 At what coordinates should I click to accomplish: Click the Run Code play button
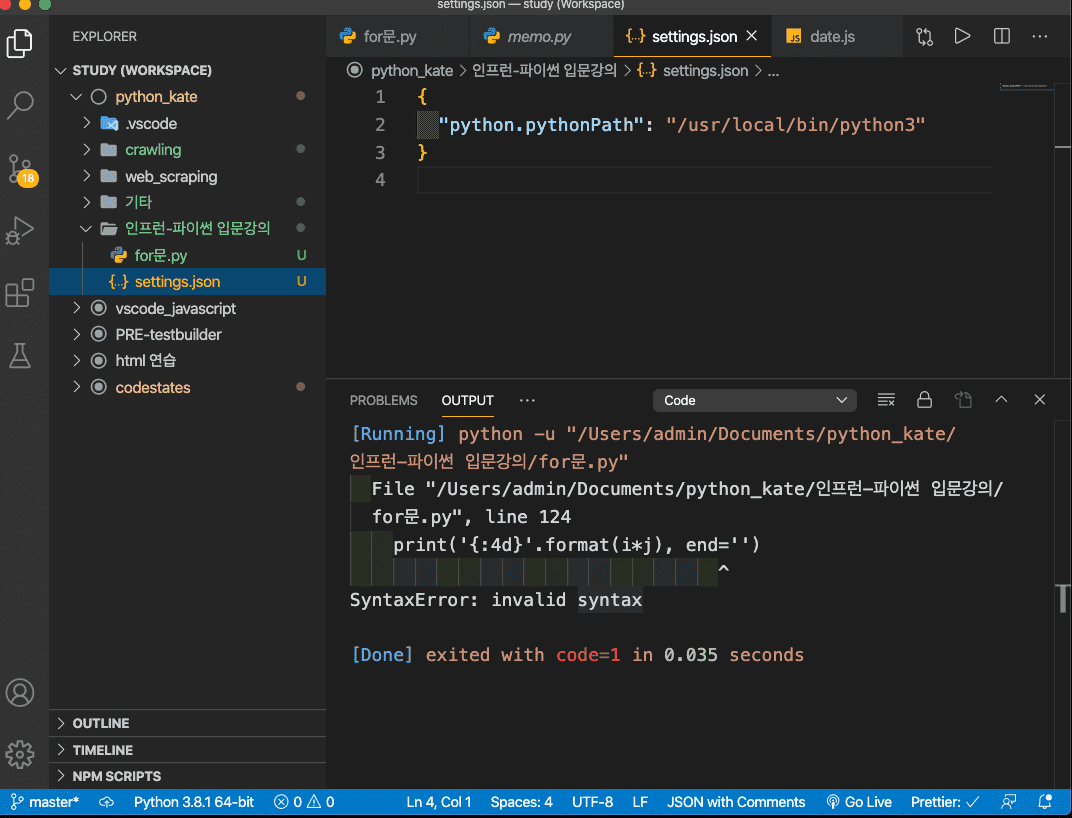[962, 36]
